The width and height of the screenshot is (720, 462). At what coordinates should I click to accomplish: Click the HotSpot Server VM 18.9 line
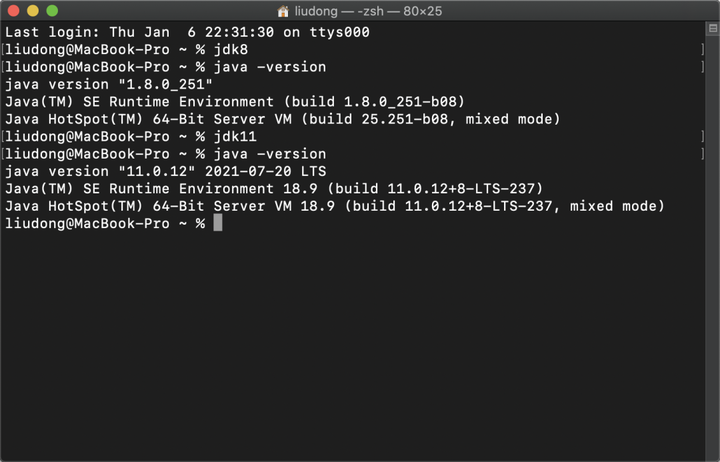334,206
